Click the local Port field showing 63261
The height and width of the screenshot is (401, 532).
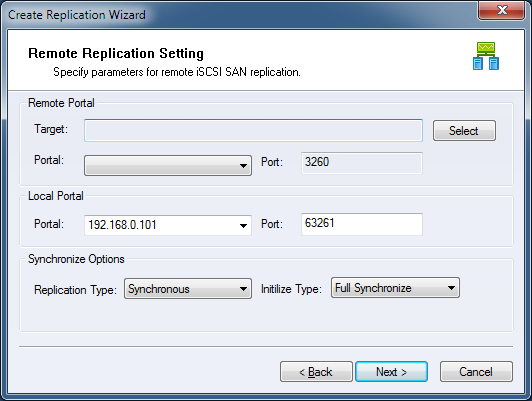click(362, 224)
